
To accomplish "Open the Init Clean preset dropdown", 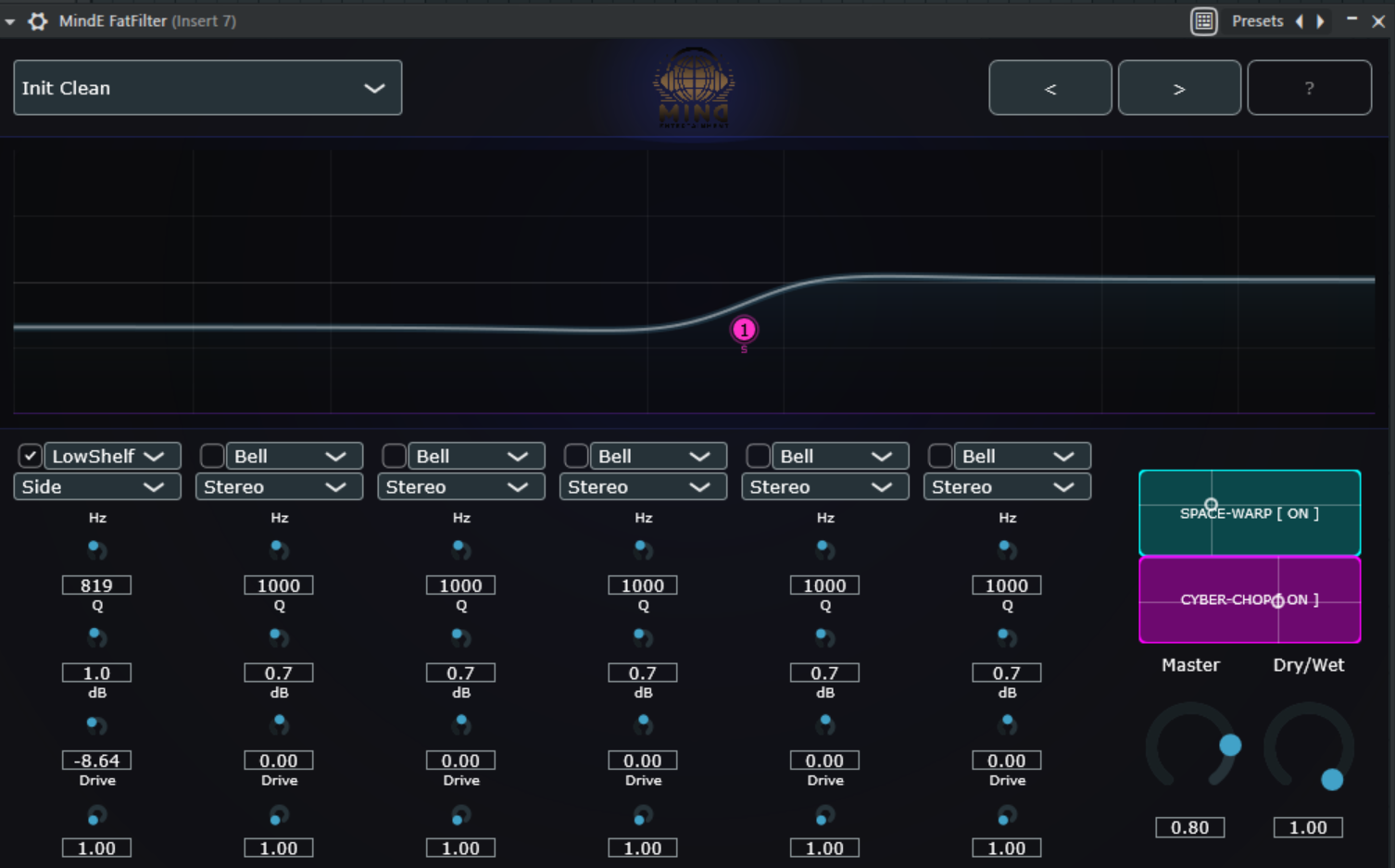I will (207, 88).
